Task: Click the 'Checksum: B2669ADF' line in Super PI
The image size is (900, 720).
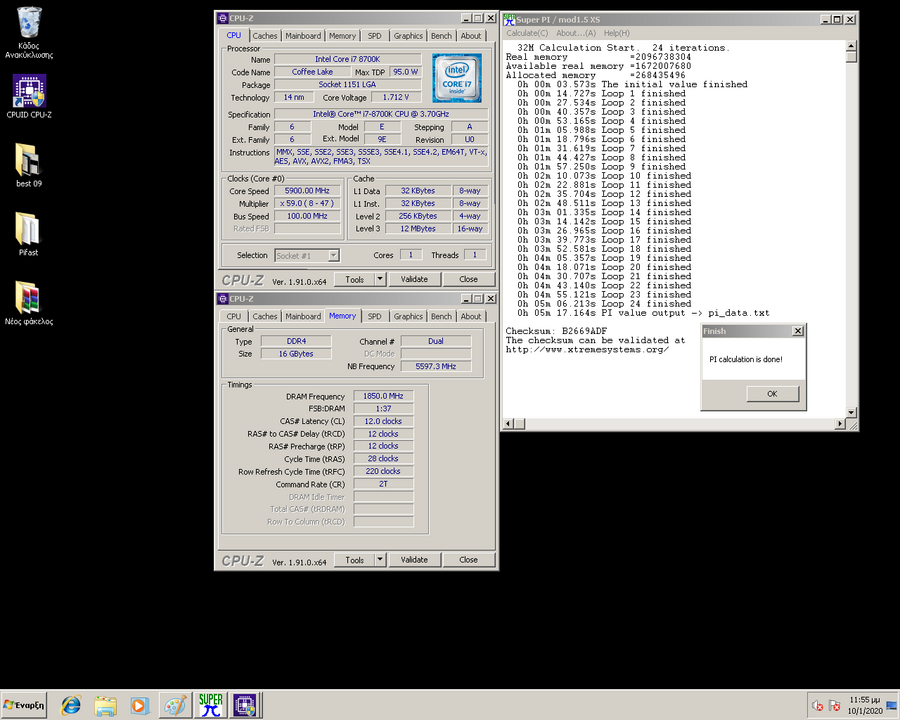Action: click(556, 331)
